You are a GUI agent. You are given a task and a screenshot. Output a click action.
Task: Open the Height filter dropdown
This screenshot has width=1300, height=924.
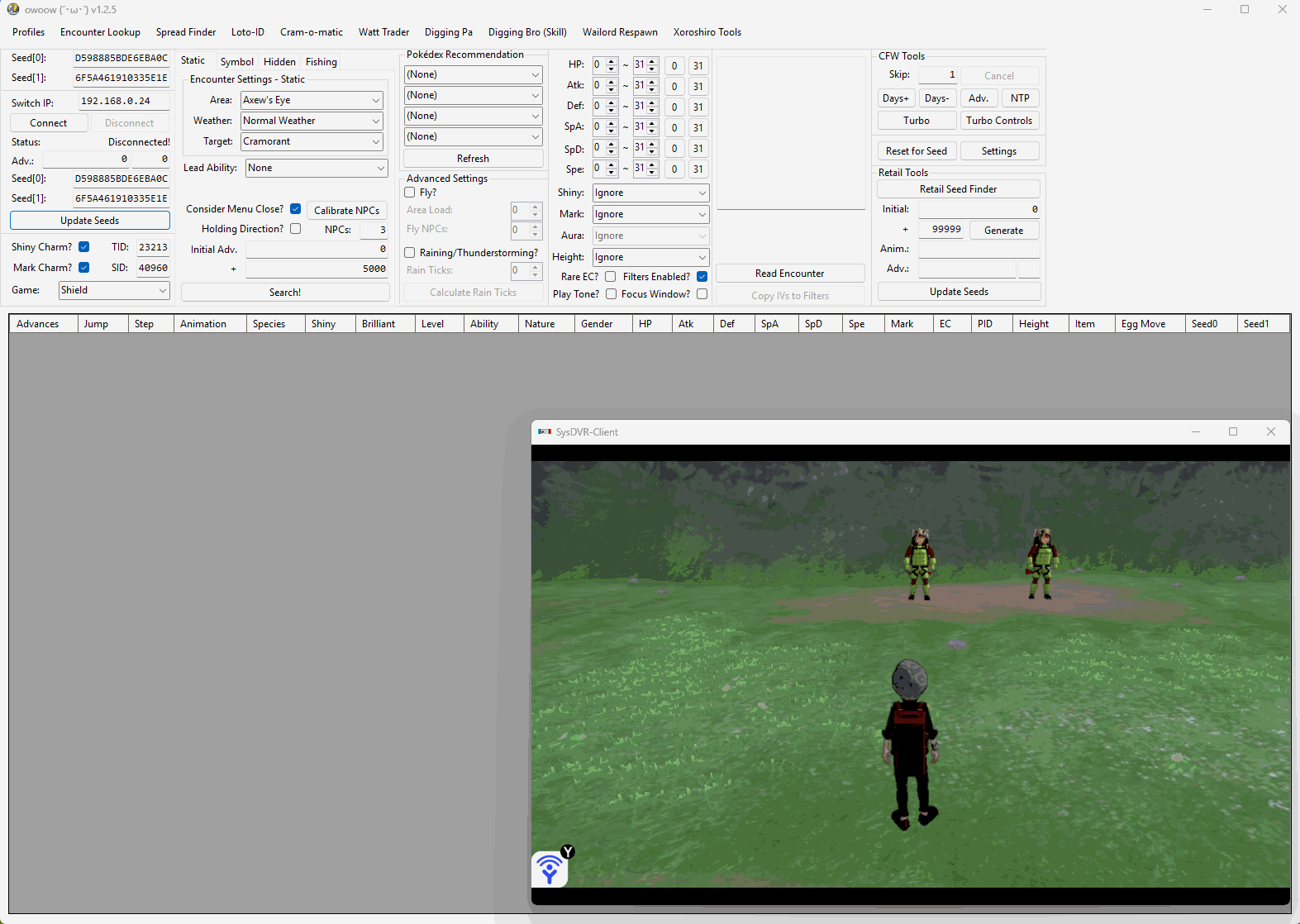[650, 257]
